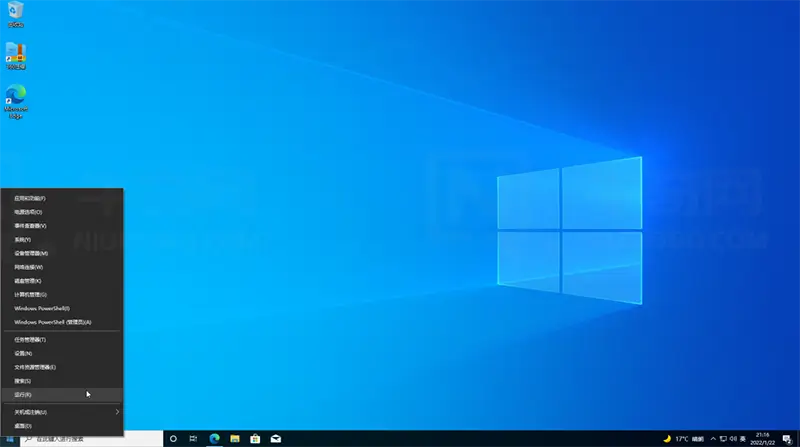
Task: Click the 17°C weather temperature text
Action: [x=682, y=439]
